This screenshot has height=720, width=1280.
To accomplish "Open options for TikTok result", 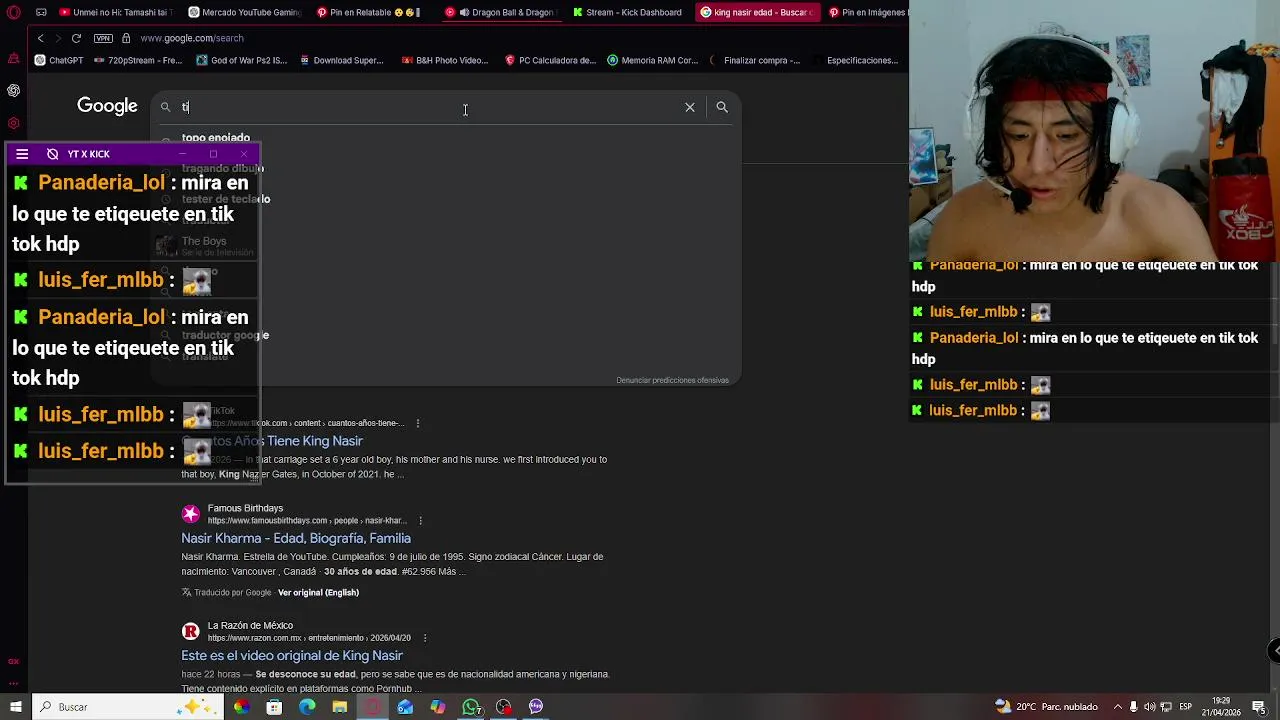I will (417, 423).
